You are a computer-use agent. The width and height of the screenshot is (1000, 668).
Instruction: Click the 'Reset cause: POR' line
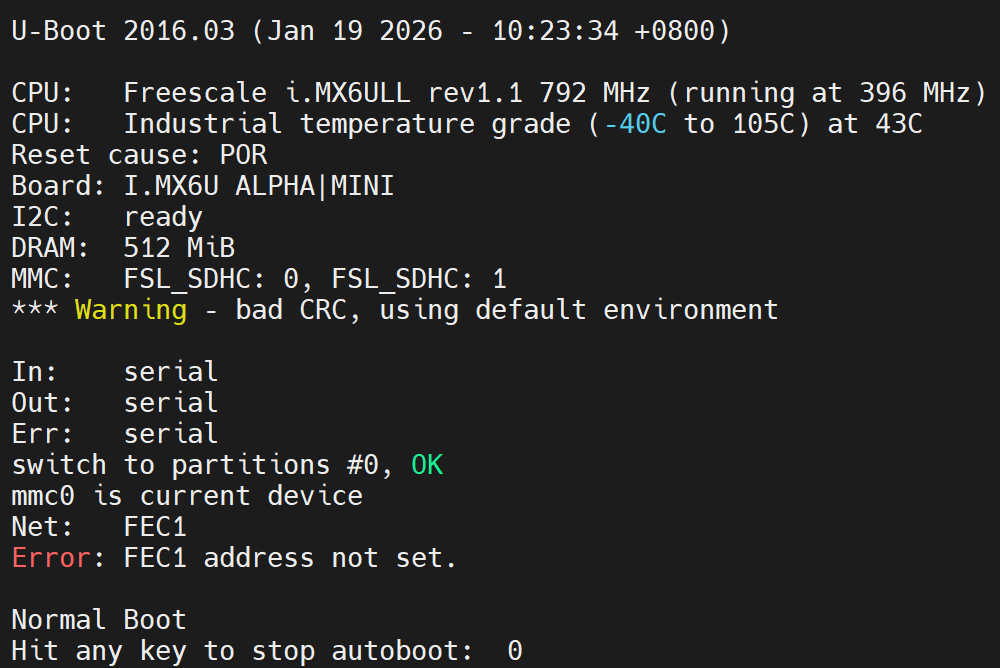(x=139, y=155)
